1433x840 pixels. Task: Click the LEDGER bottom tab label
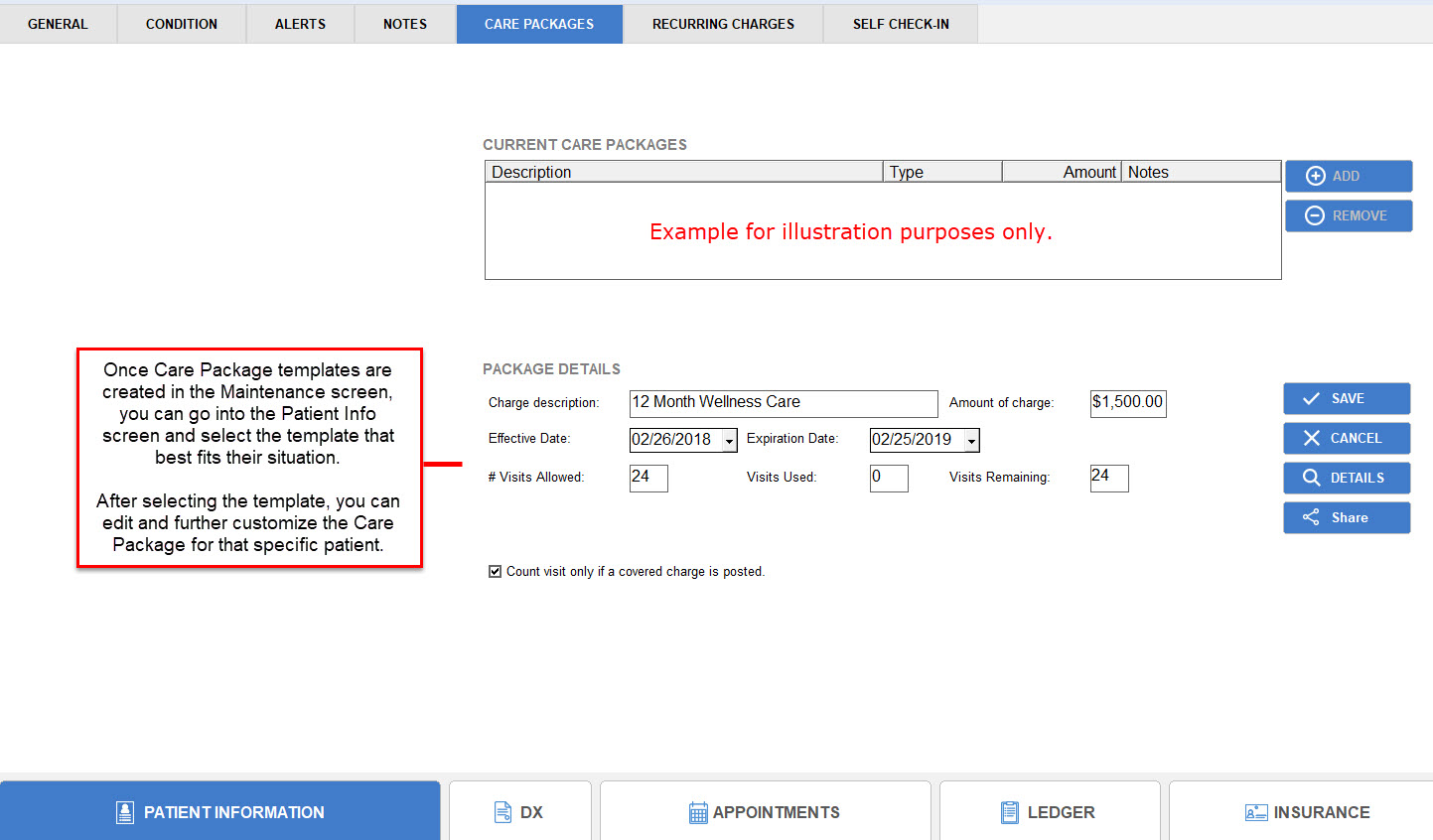click(1062, 812)
